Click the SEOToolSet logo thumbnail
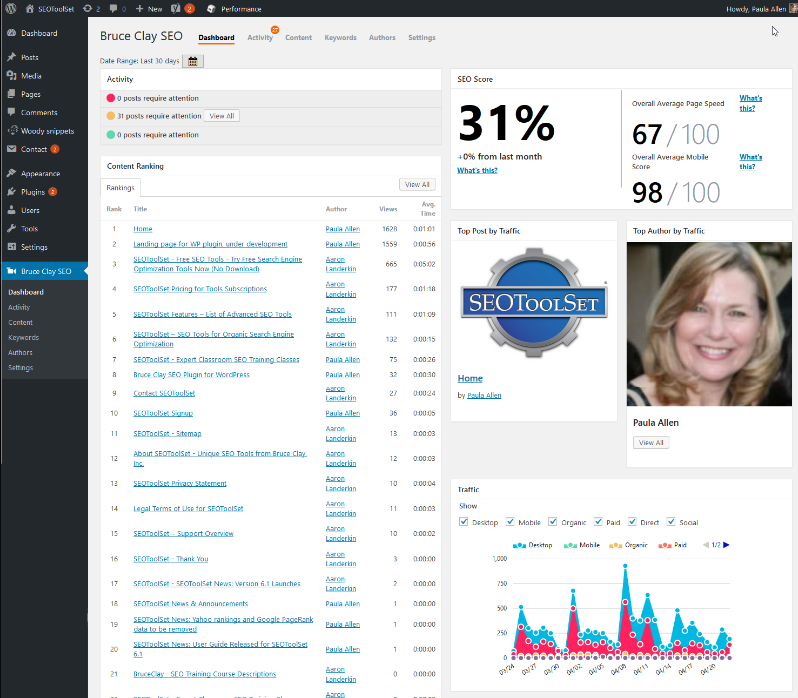 click(534, 303)
